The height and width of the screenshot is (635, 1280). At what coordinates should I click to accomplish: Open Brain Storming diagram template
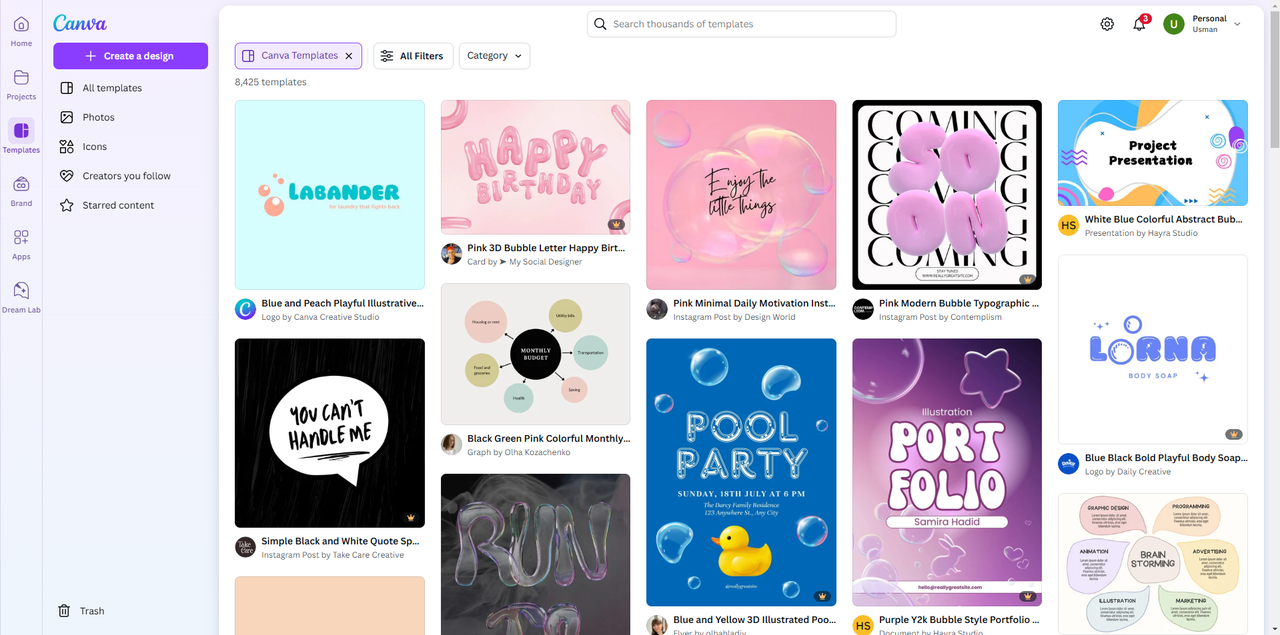click(1153, 564)
